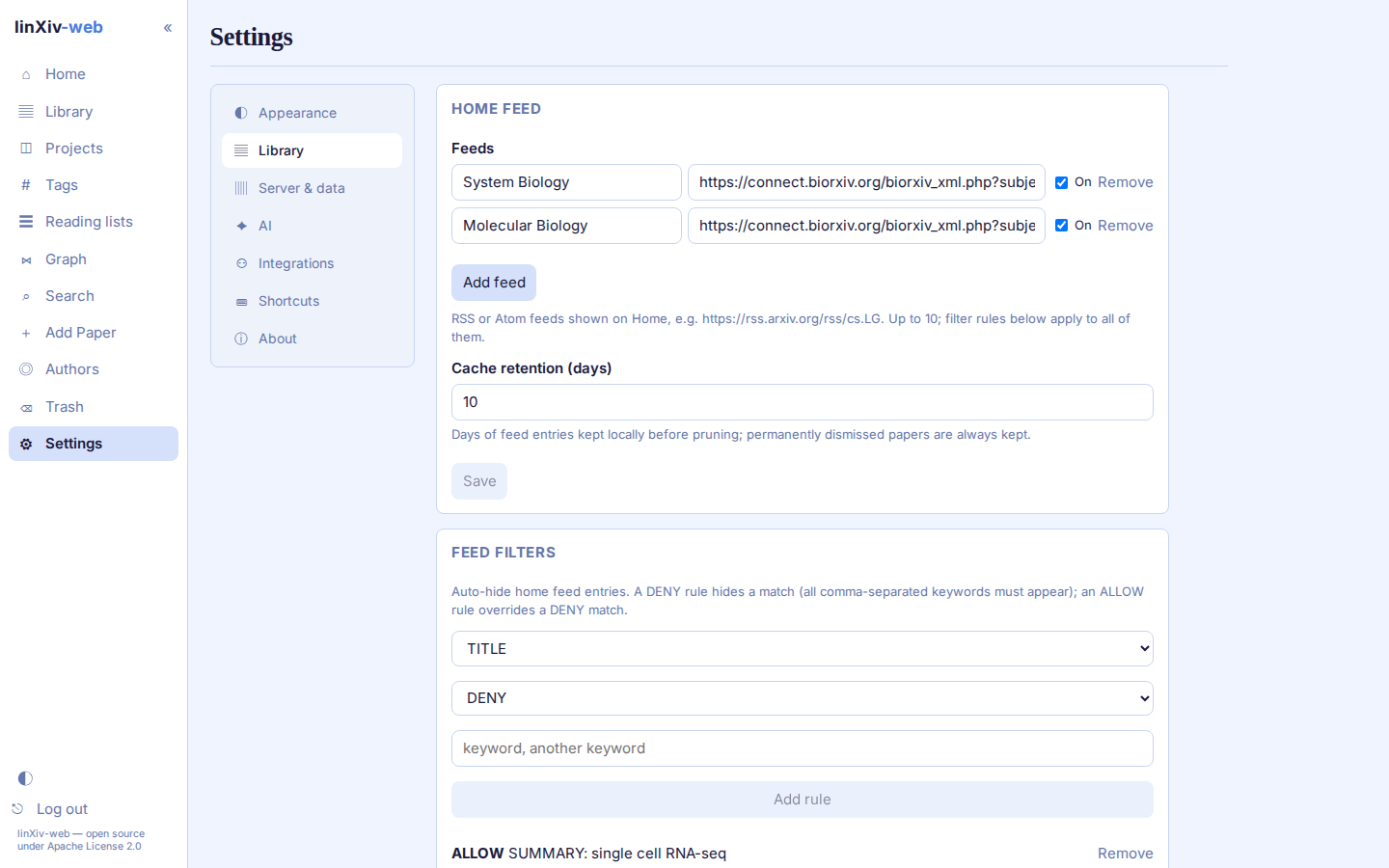Toggle the System Biology feed On checkbox
1389x868 pixels.
point(1061,182)
